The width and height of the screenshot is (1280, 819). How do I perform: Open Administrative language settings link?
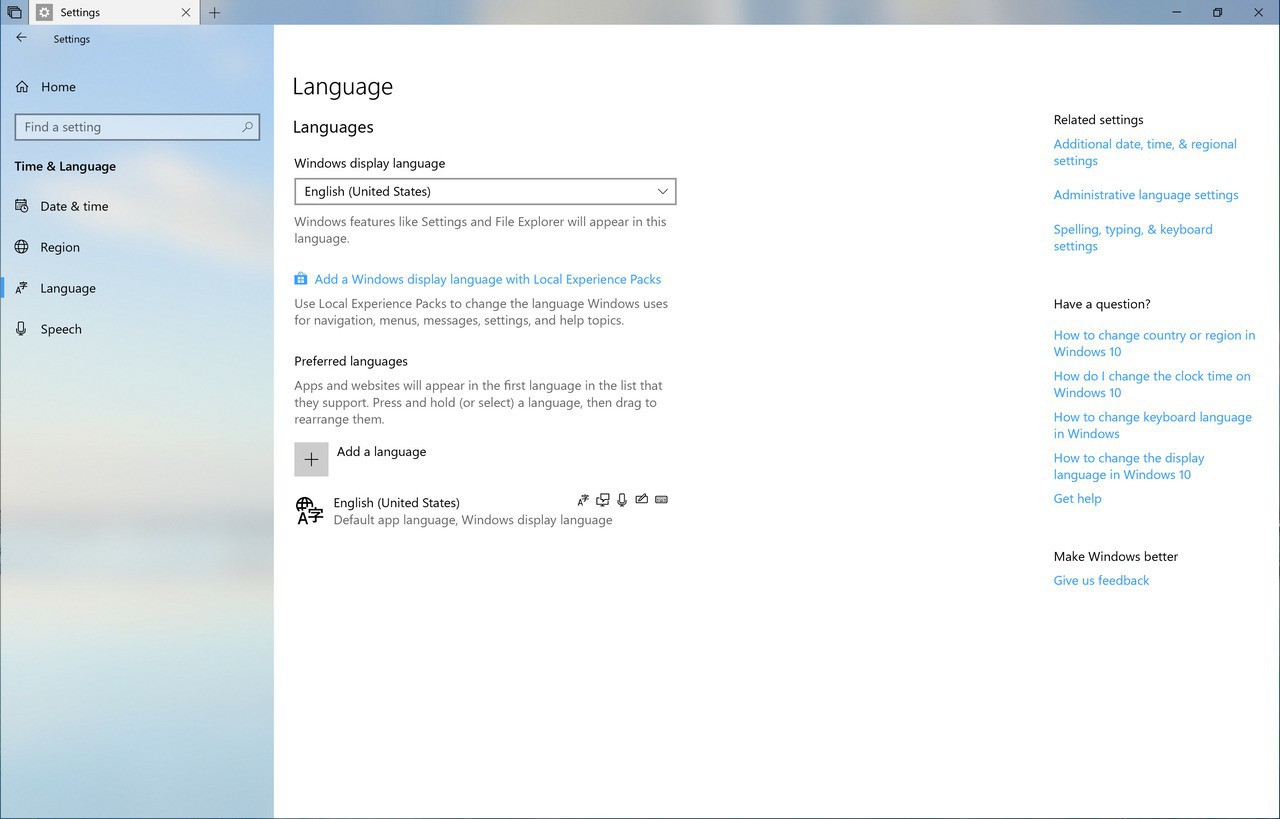pos(1146,195)
